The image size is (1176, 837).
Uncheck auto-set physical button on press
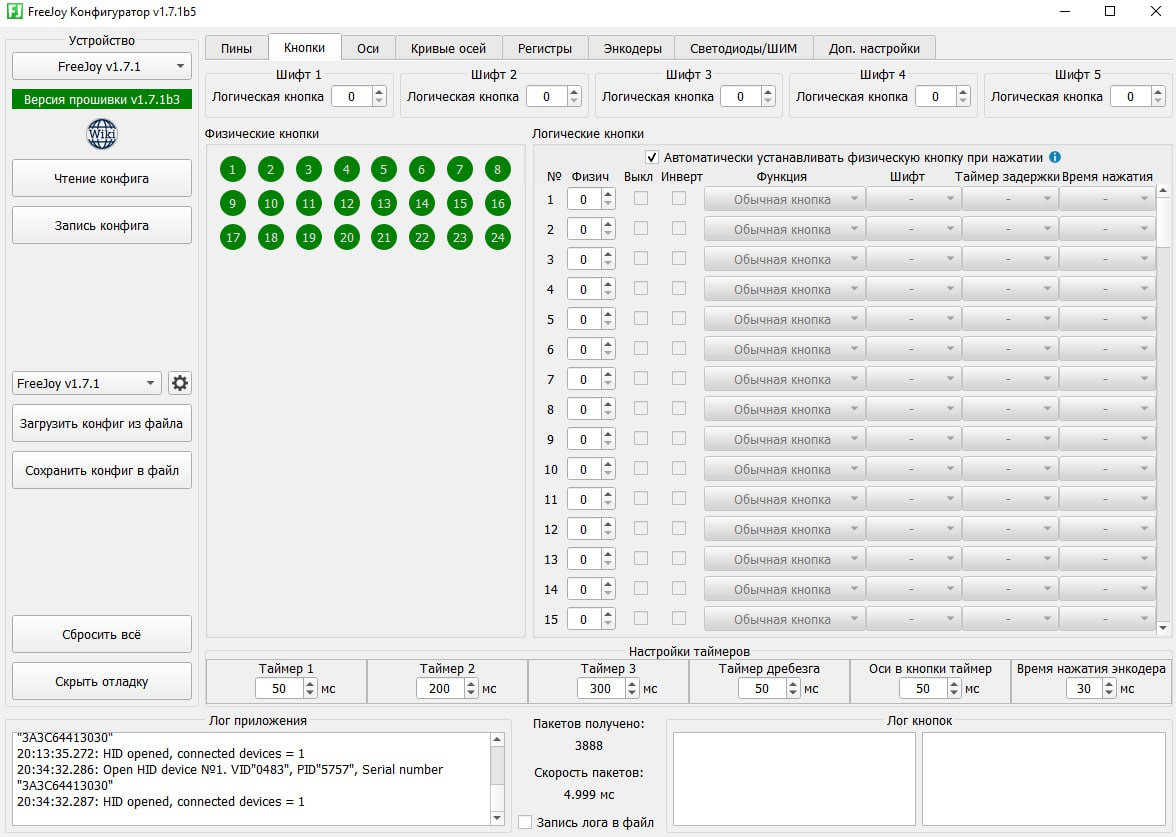coord(652,158)
